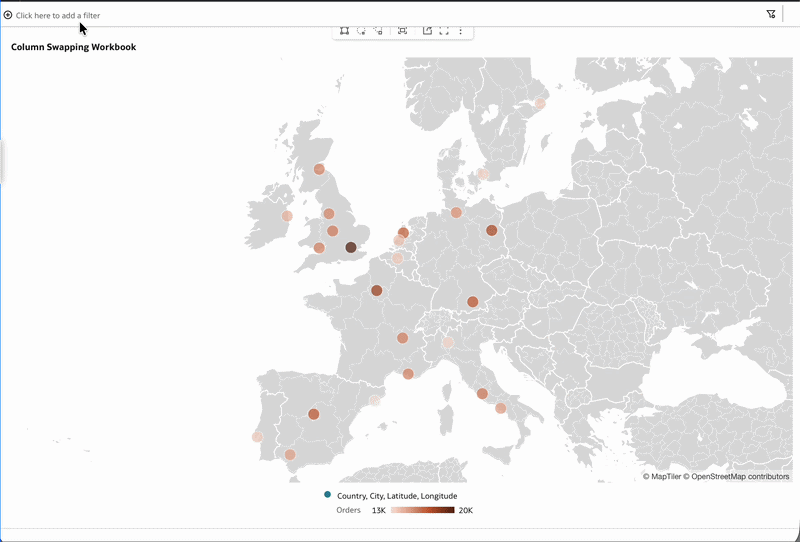Expand the collapsed left panel handle

pos(2,162)
